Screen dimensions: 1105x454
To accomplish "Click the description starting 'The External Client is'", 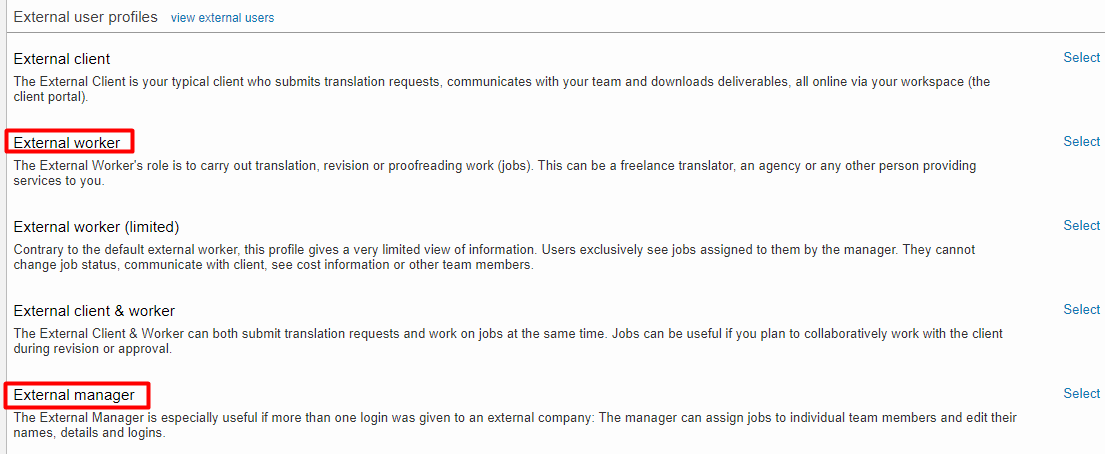I will (500, 82).
